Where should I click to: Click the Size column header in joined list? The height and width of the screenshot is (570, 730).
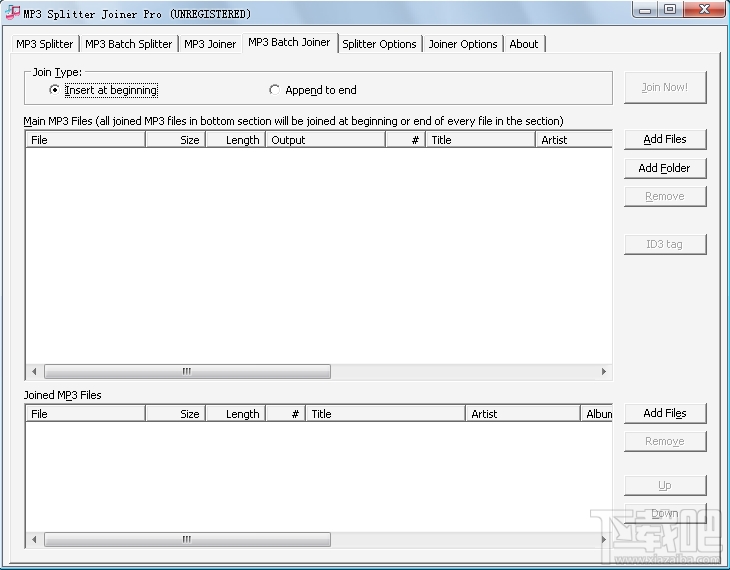click(x=176, y=414)
